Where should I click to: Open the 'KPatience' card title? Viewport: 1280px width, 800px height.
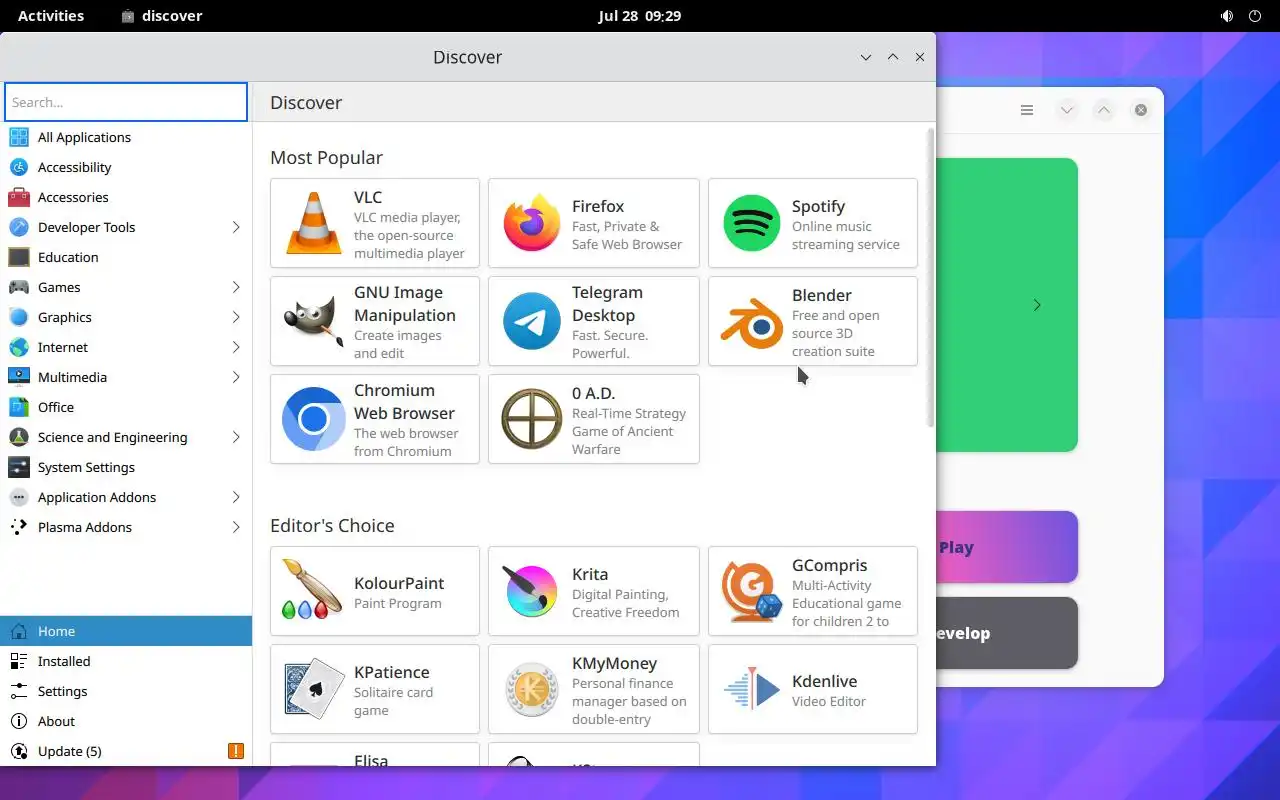click(x=392, y=672)
